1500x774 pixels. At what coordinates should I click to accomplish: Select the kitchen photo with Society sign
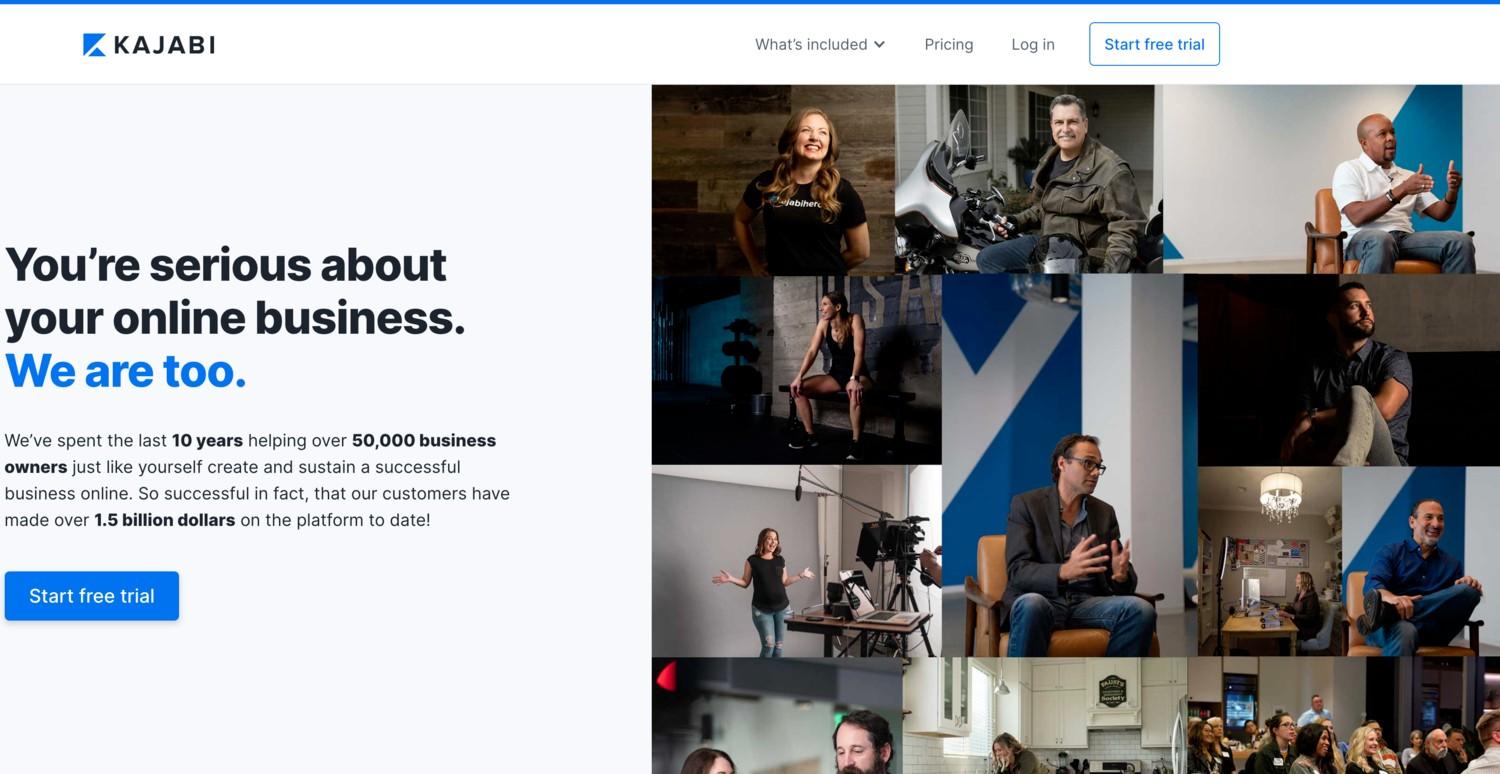[1045, 715]
